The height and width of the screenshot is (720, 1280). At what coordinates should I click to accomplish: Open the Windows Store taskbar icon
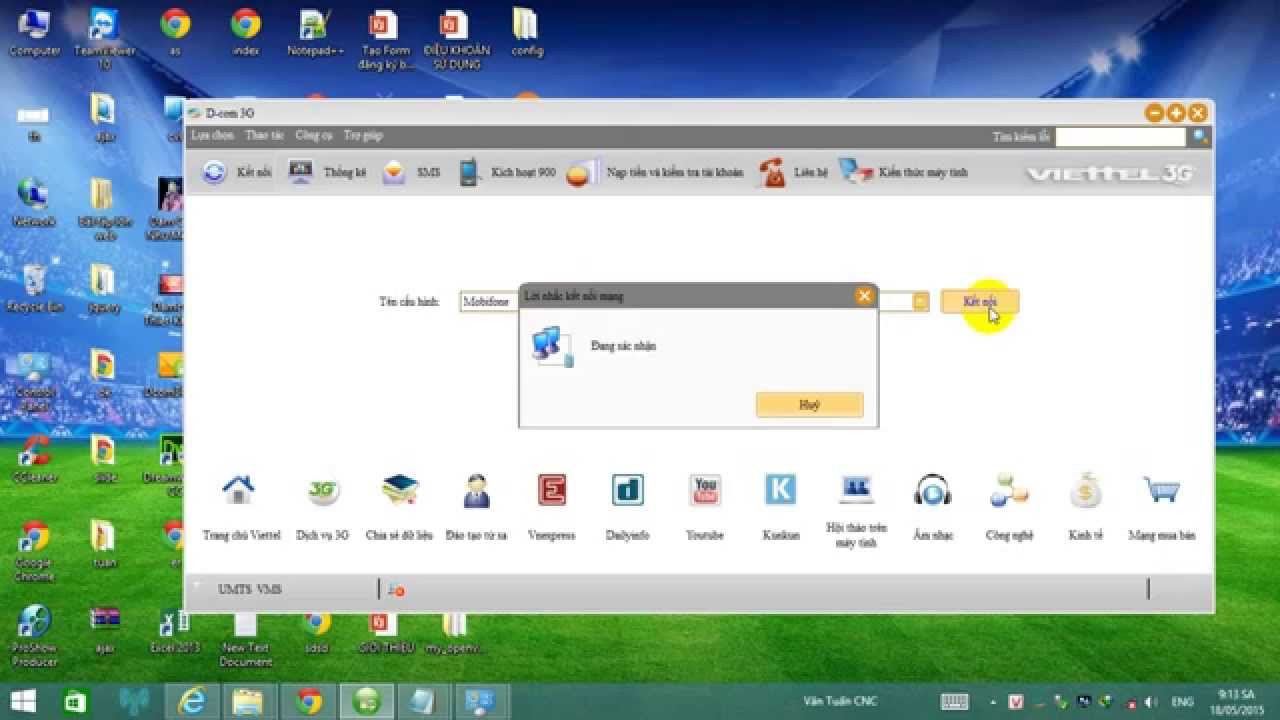click(75, 701)
